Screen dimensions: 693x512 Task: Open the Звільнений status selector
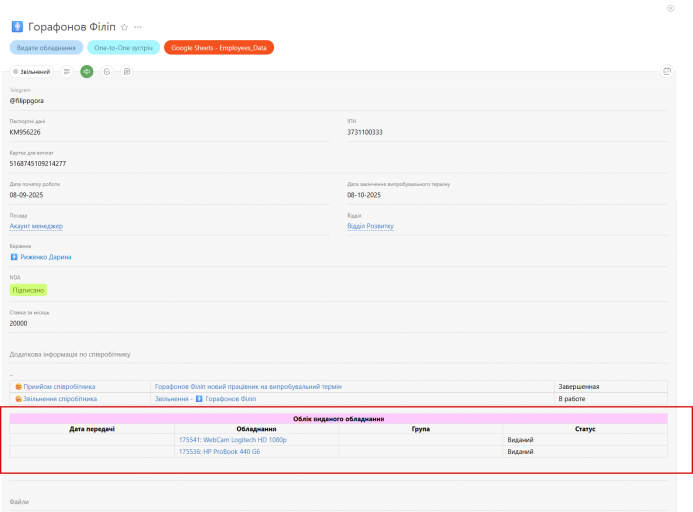click(32, 72)
